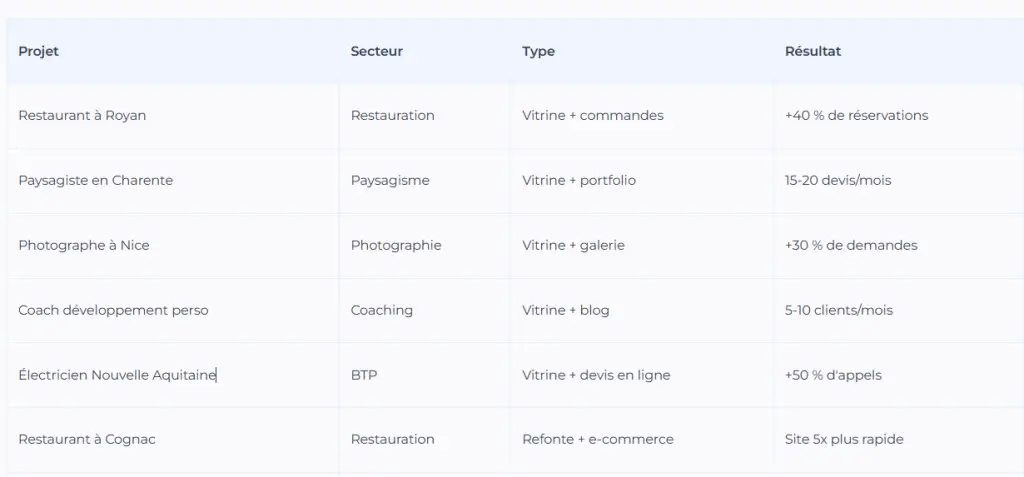This screenshot has width=1024, height=477.
Task: Click the Vitrine + commandes cell
Action: click(x=592, y=115)
